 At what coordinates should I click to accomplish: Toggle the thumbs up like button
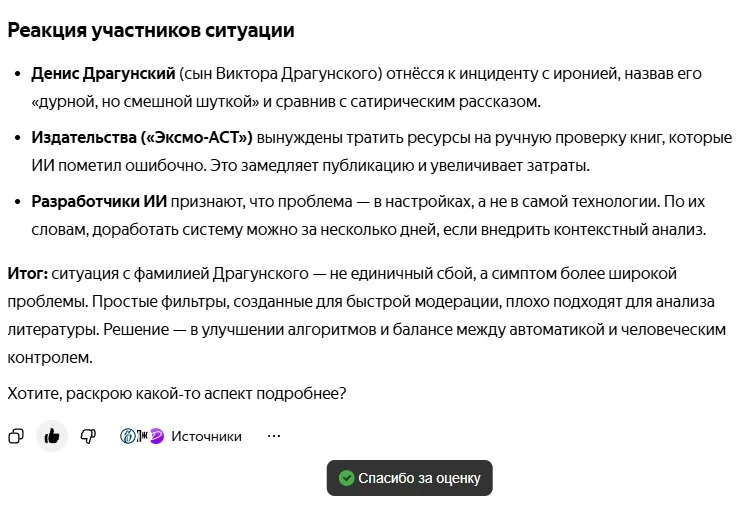tap(52, 436)
